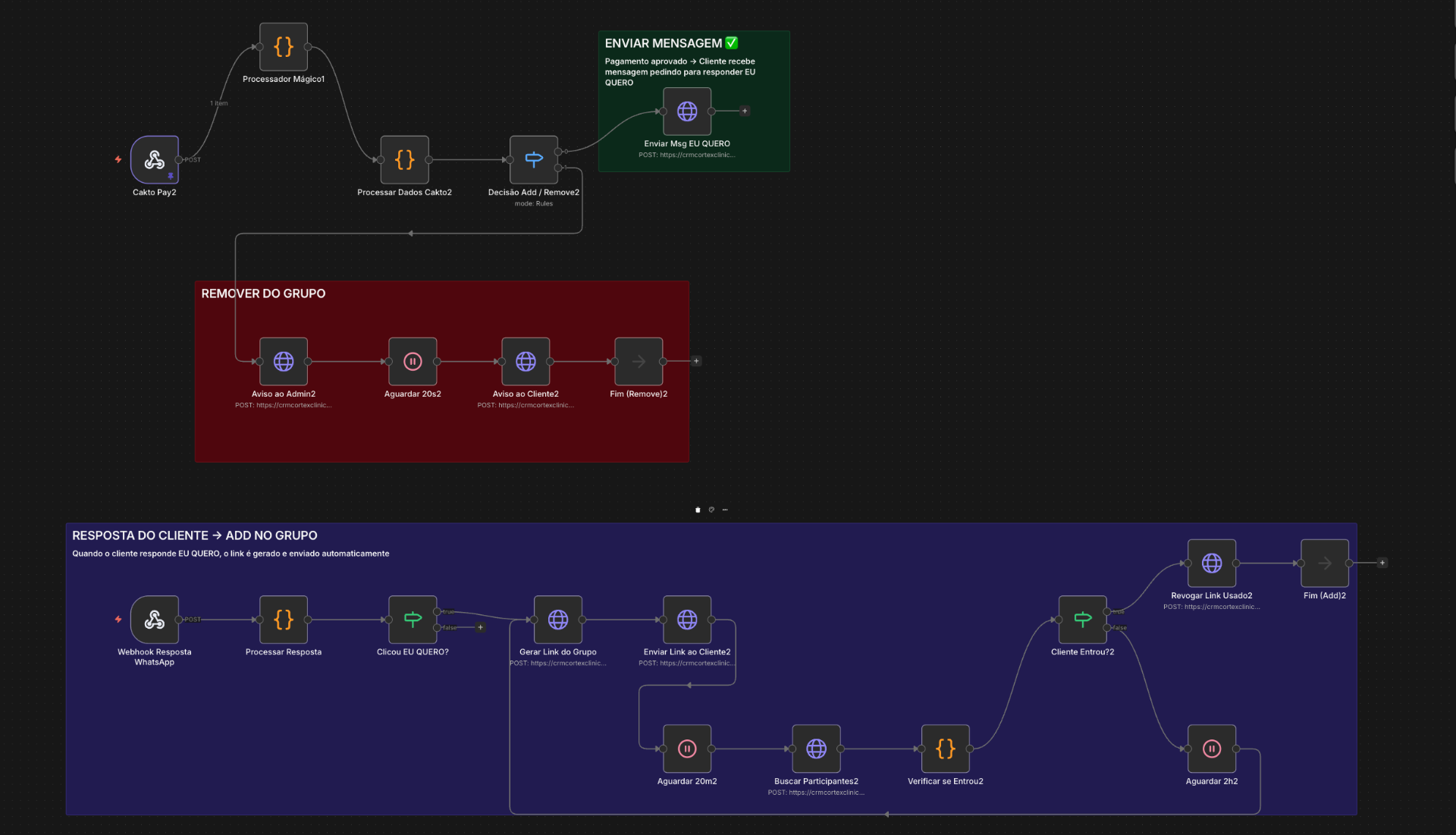1456x835 pixels.
Task: Select the RESPOSTA DO CLIENTE → ADD NO GRUPO title
Action: (x=195, y=535)
